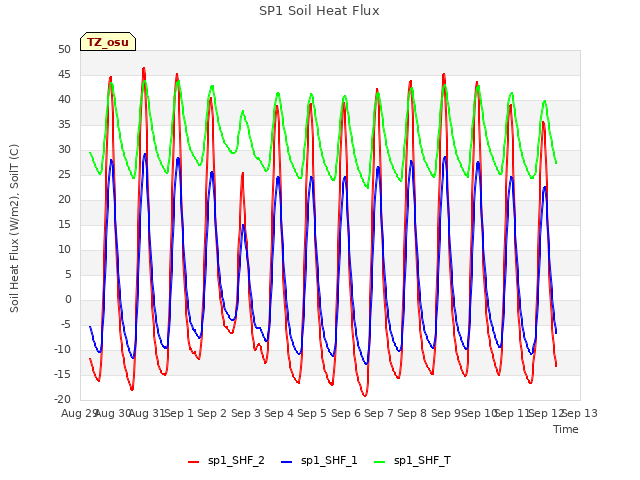Click the Sep 3 x-axis tick label
Image resolution: width=640 pixels, height=480 pixels.
coord(246,413)
